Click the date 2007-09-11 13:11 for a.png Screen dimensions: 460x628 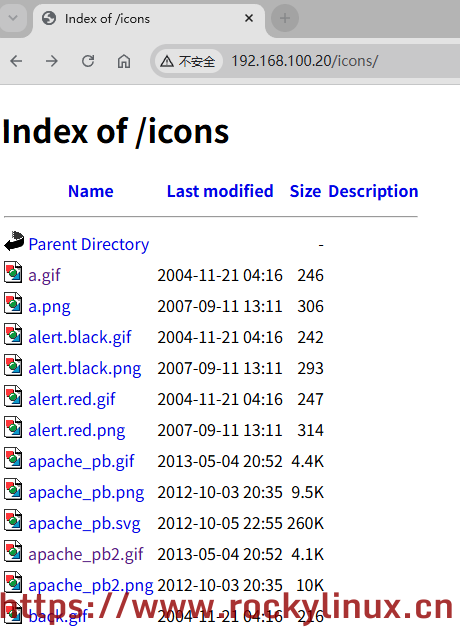(220, 307)
